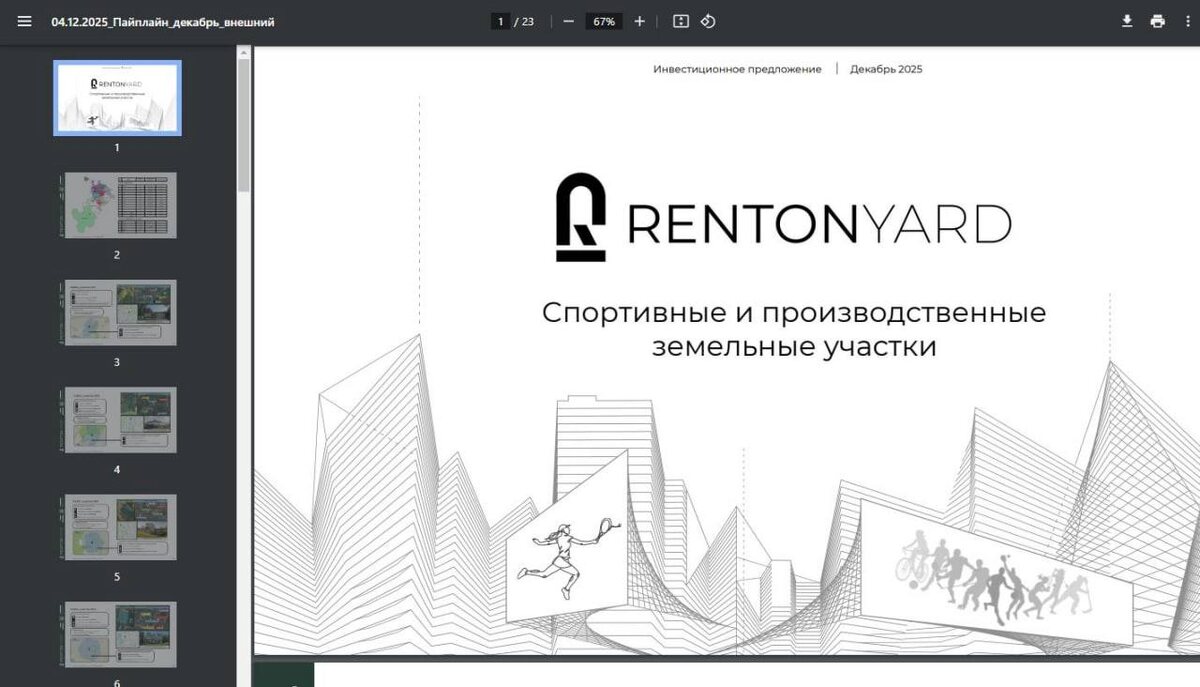Viewport: 1200px width, 687px height.
Task: Click the document title in toolbar
Action: click(x=163, y=22)
